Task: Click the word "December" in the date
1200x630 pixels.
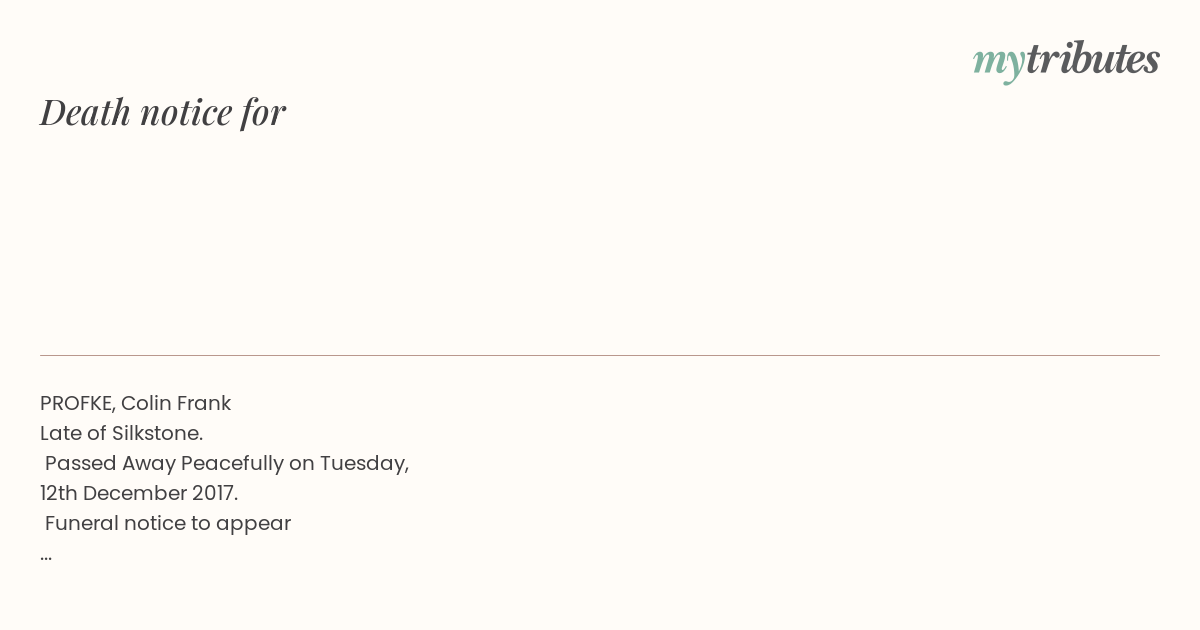Action: (133, 494)
